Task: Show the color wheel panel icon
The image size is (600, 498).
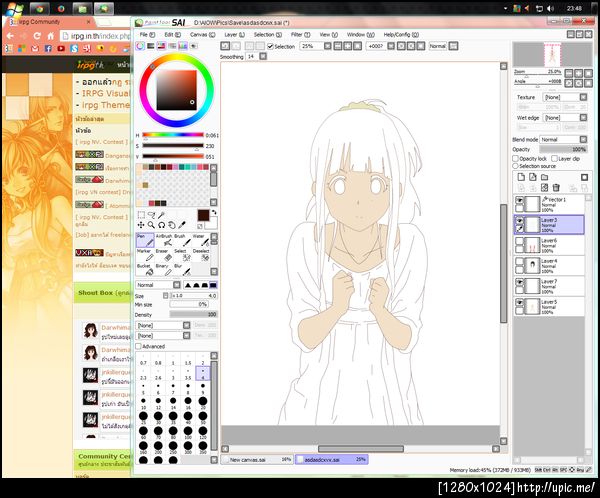Action: point(140,46)
